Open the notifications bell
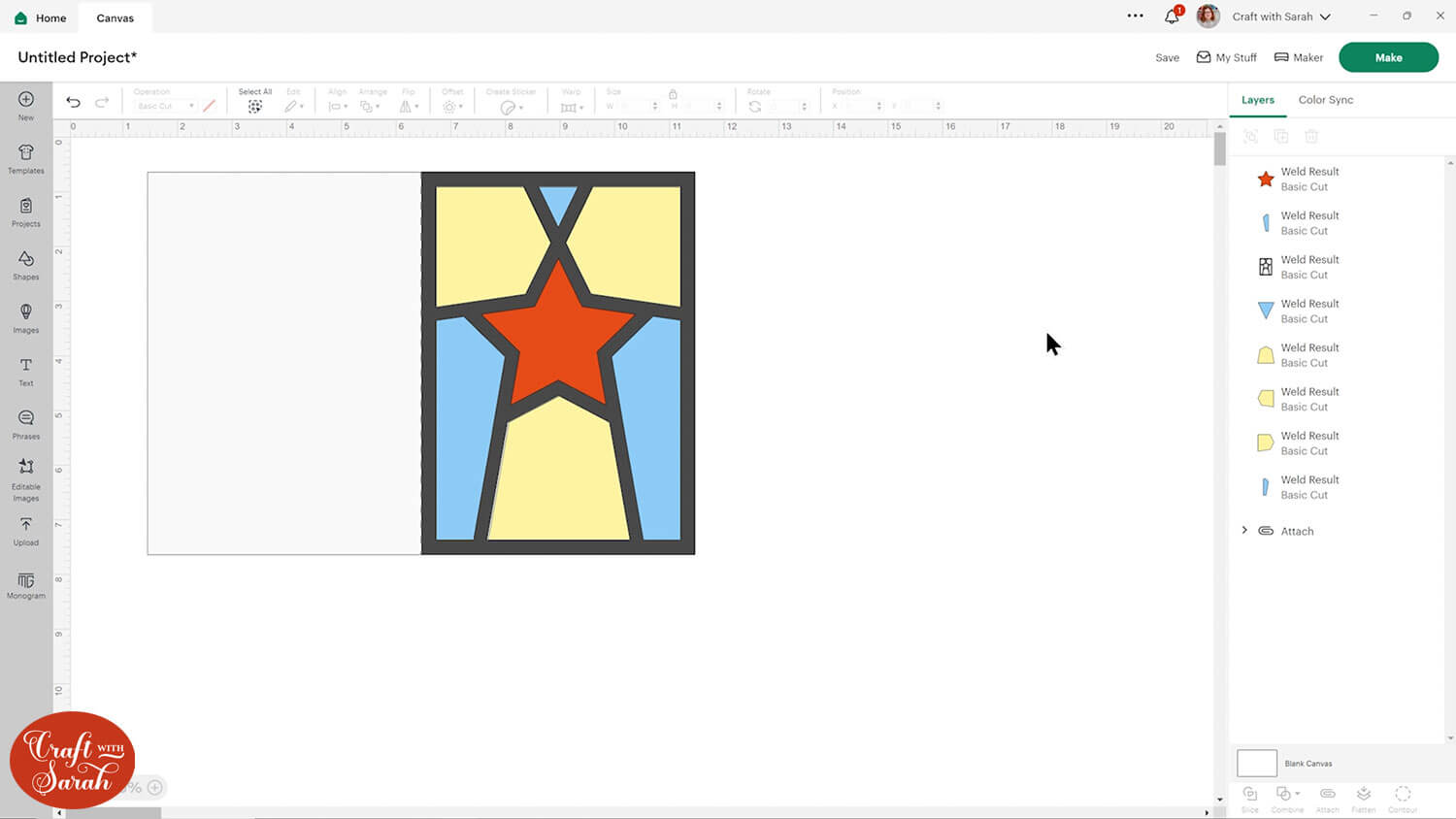This screenshot has width=1456, height=819. [1172, 16]
